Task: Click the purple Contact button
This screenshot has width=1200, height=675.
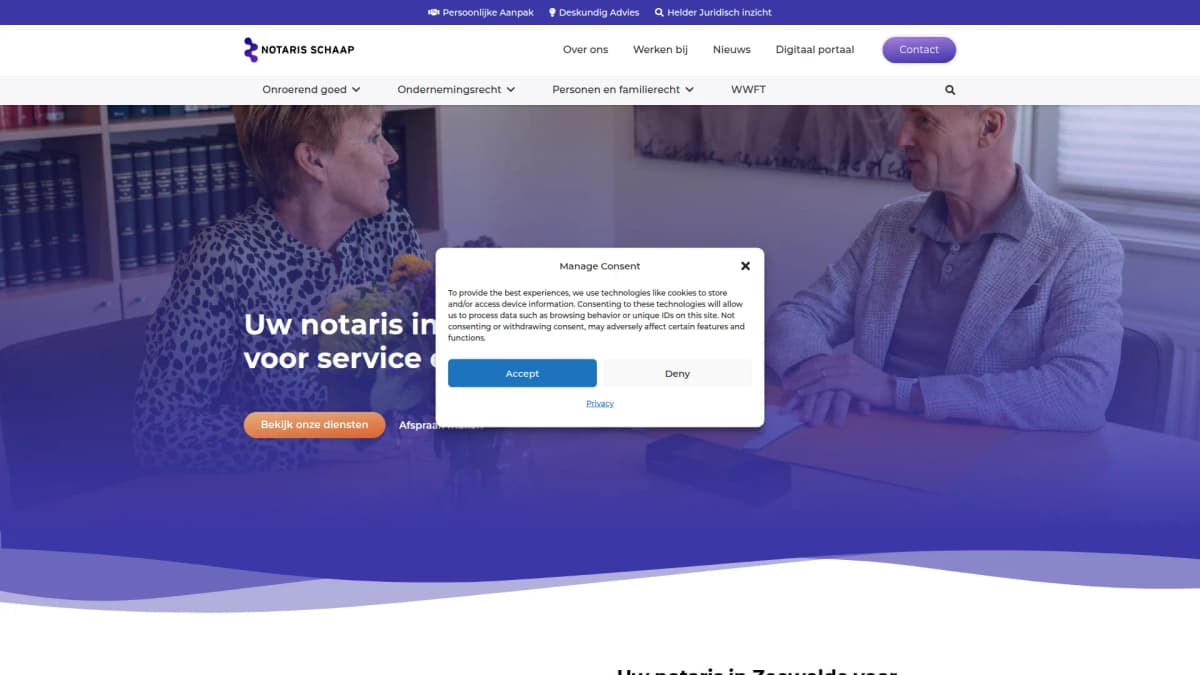Action: pyautogui.click(x=919, y=50)
